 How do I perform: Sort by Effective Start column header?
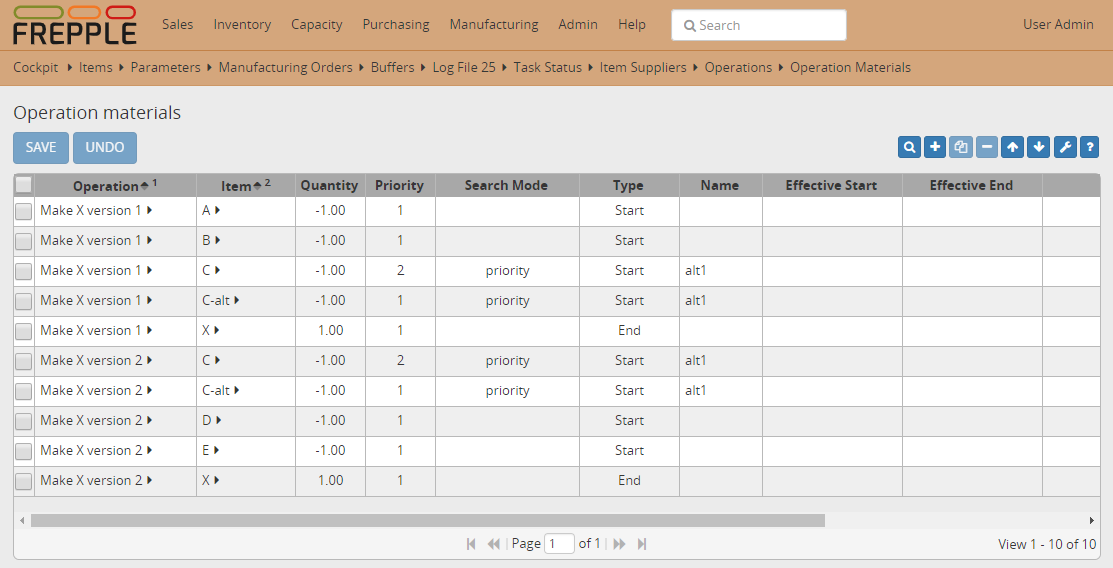[832, 185]
